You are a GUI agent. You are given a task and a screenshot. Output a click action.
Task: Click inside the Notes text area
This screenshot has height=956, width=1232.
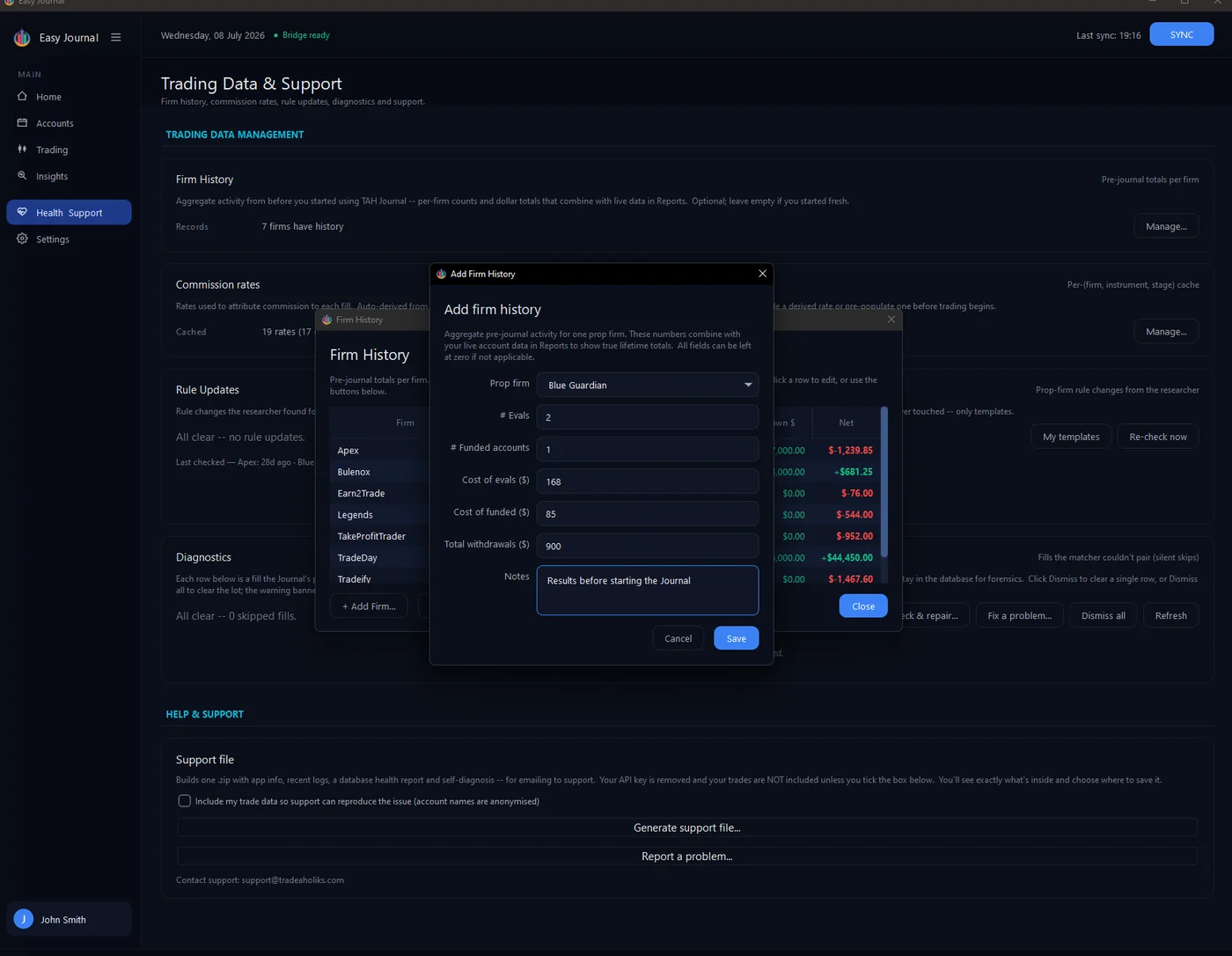pos(648,590)
